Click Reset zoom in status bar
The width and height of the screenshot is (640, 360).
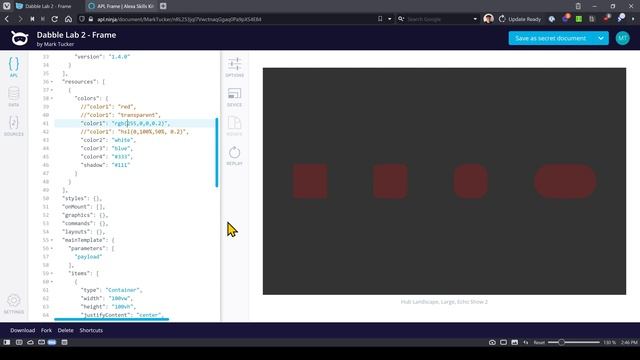(539, 342)
